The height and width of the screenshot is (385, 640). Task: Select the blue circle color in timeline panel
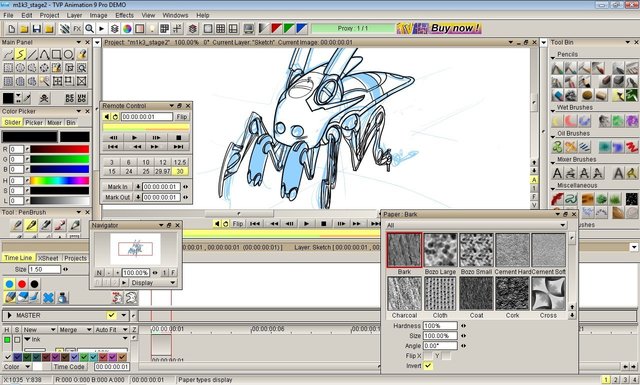coord(9,284)
